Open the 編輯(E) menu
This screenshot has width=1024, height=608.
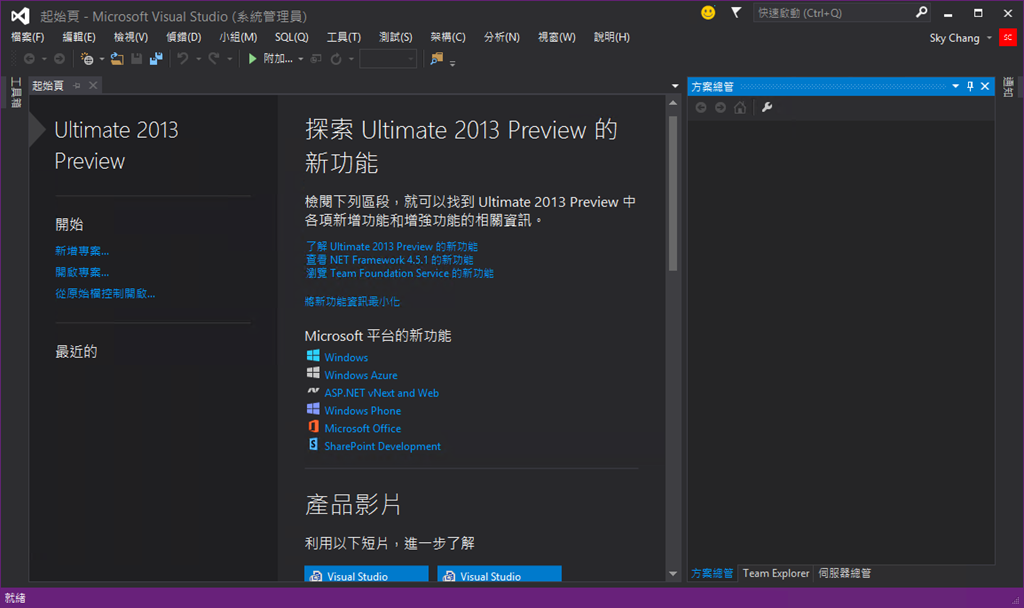pos(79,37)
